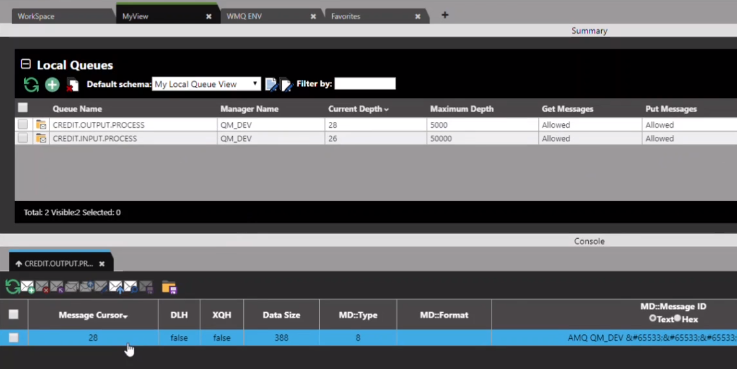
Task: Check the CREDIT.INPUT.PROCESS queue checkbox
Action: (23, 138)
